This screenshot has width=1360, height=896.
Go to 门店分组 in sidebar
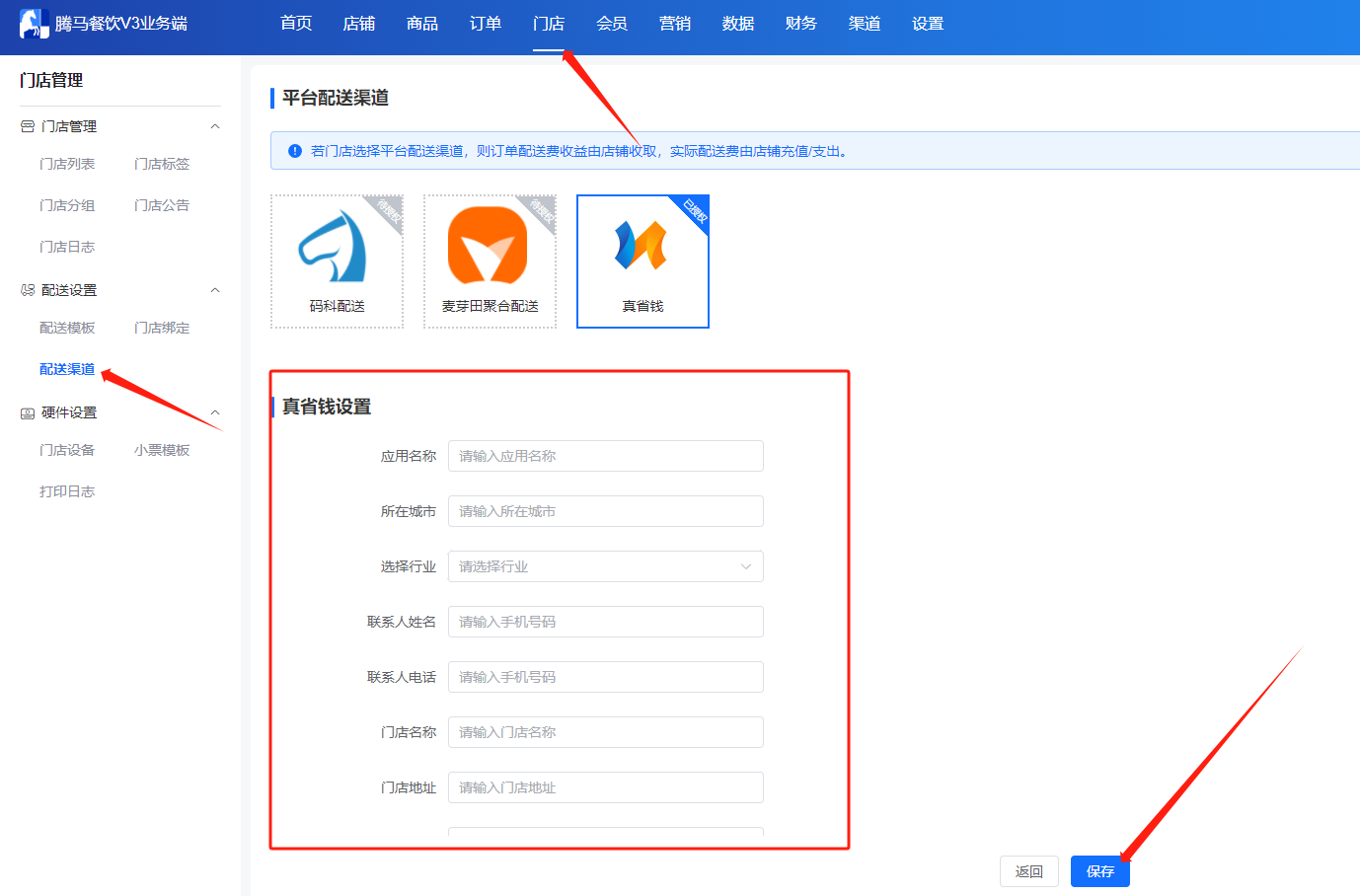click(x=67, y=205)
